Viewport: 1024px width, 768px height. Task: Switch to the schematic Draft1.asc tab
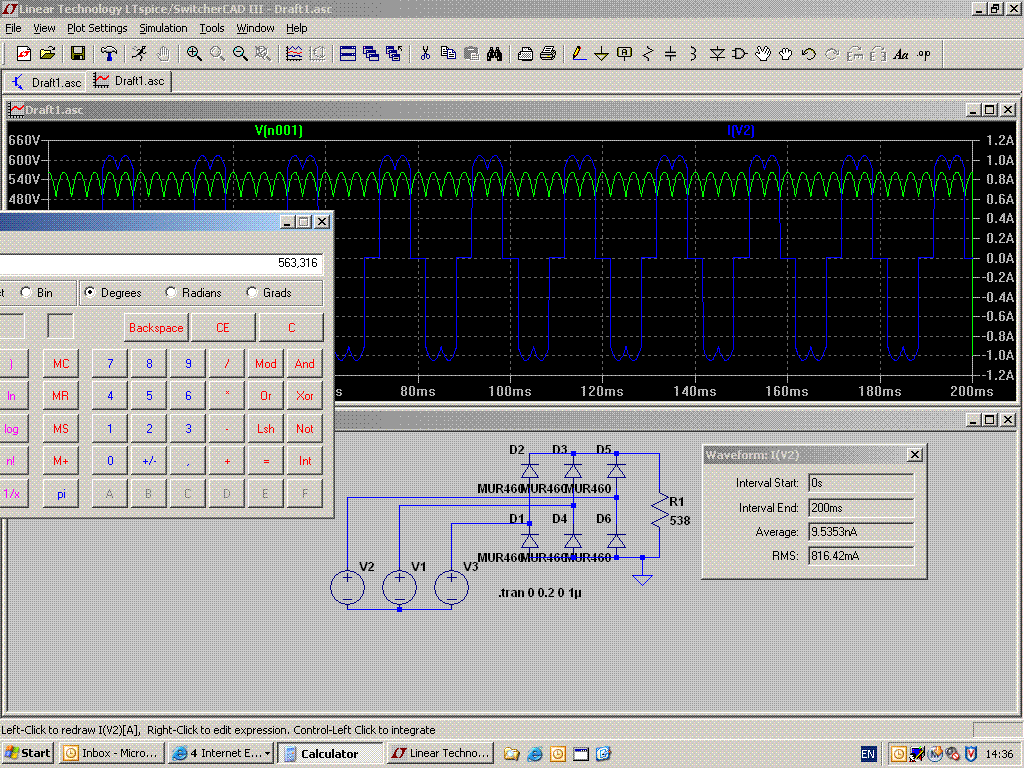click(x=46, y=81)
